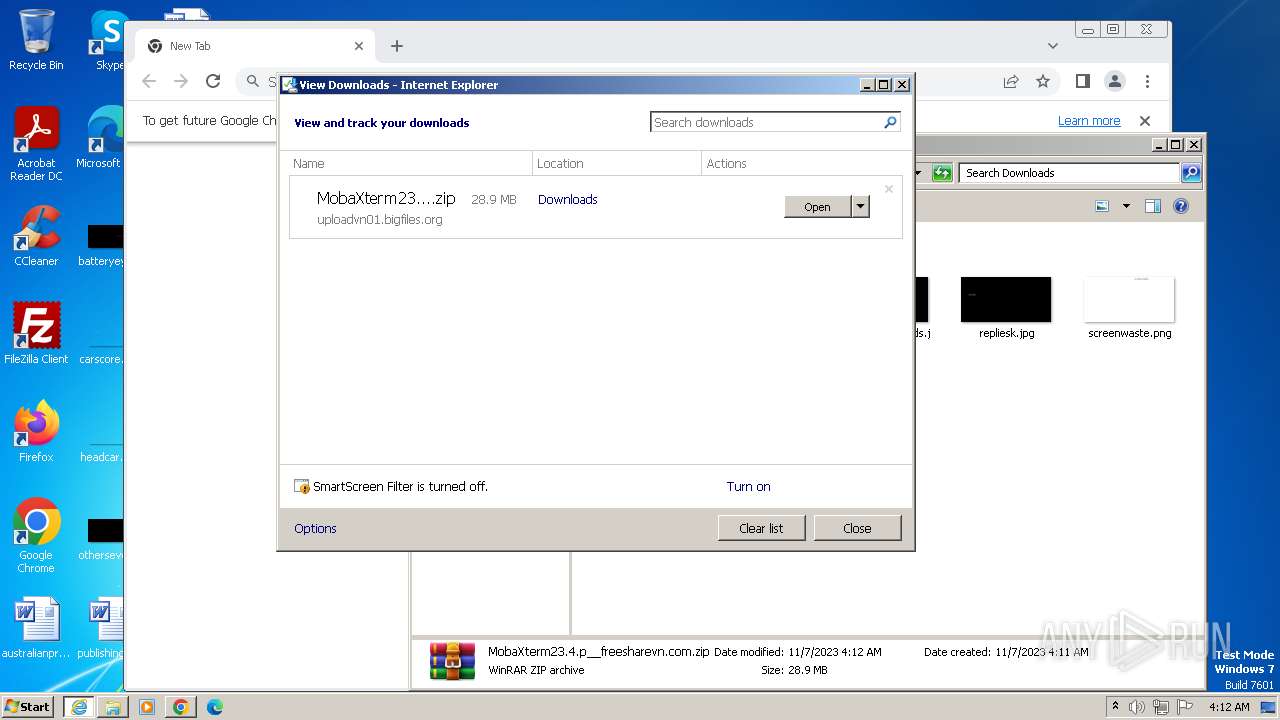Click Chrome share page icon
The height and width of the screenshot is (720, 1280).
tap(1011, 81)
